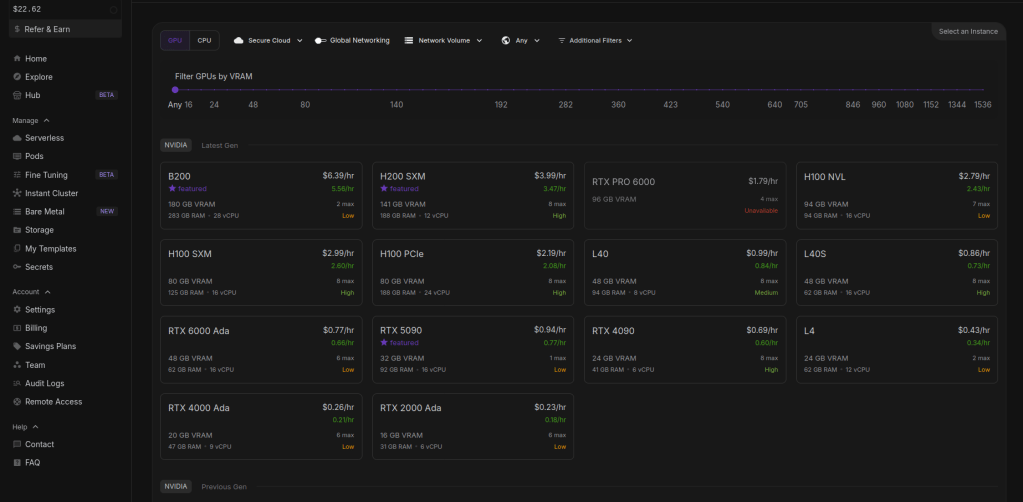Open Storage via its sidebar icon

[17, 230]
